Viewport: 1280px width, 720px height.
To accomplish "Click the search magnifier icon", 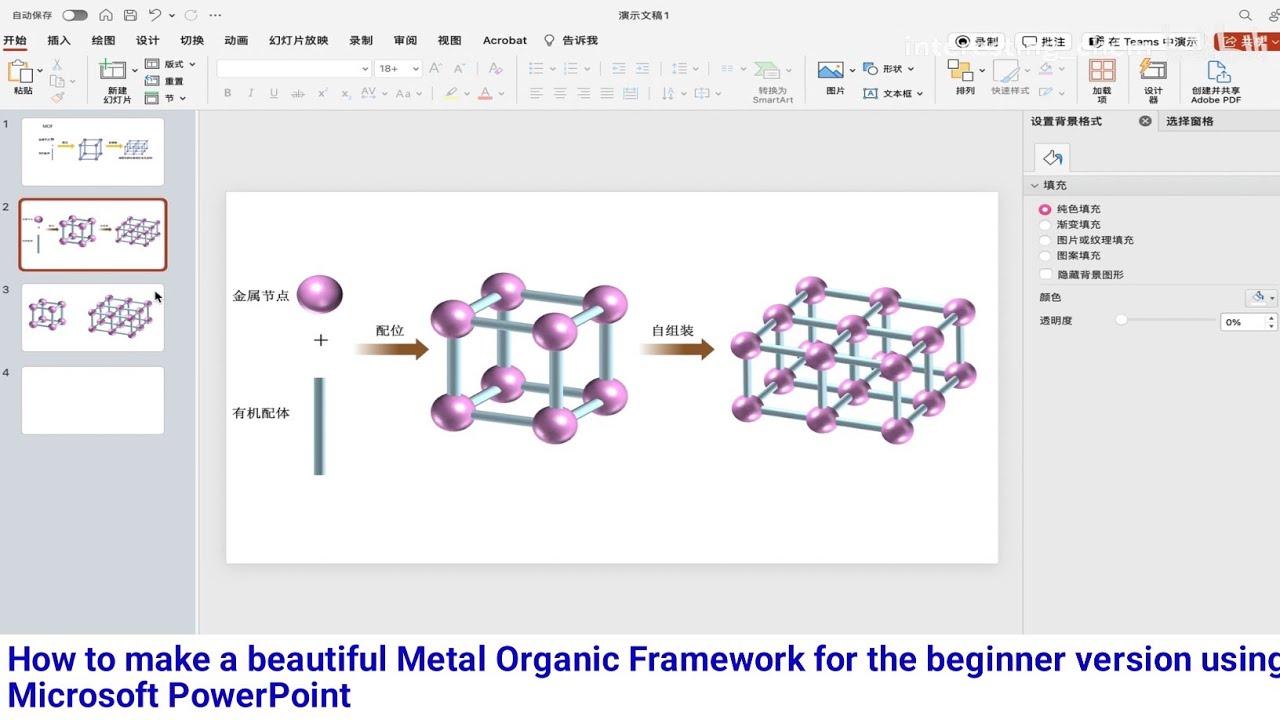I will (x=1245, y=15).
